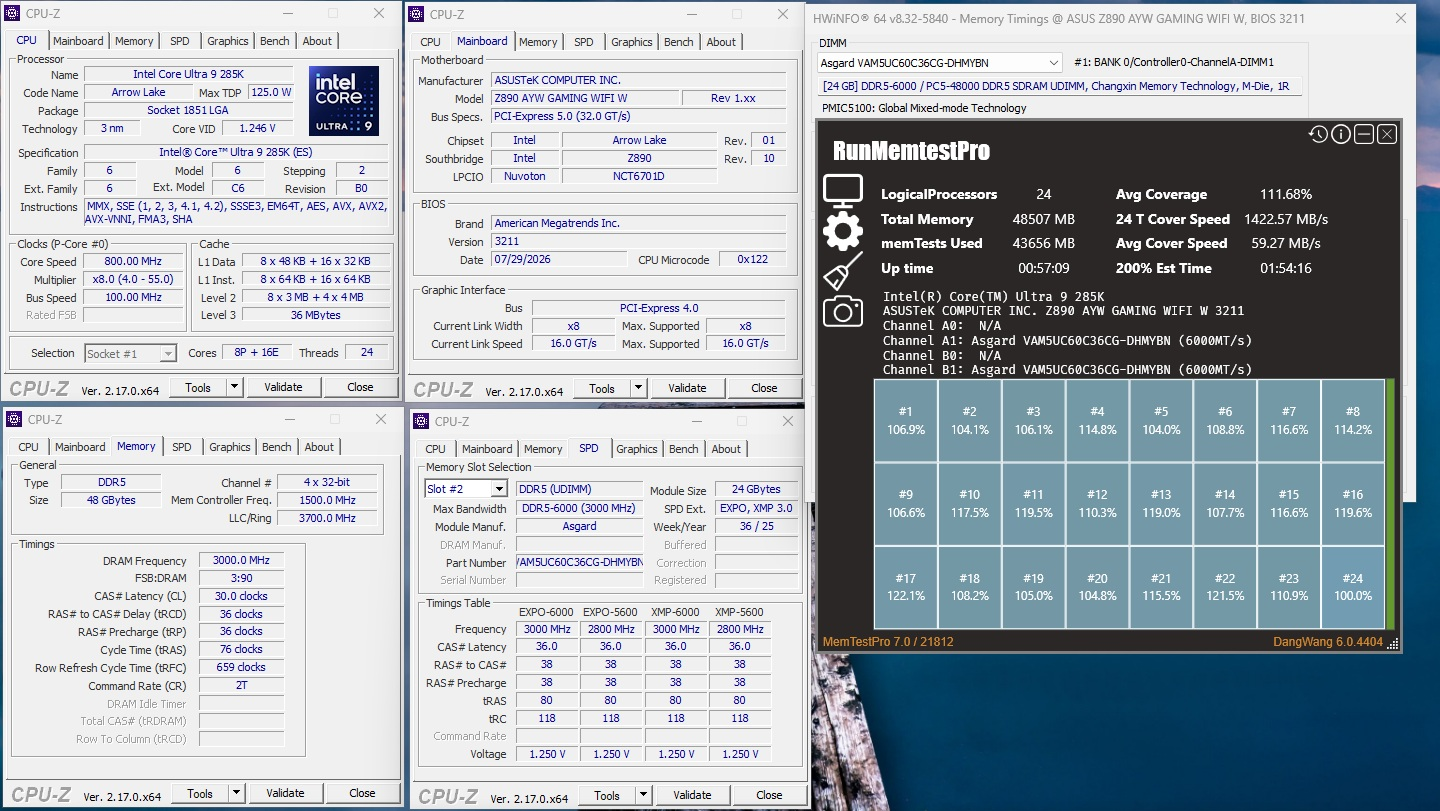Click Tools button in CPU-Z SPD slot window
1440x811 pixels.
(607, 795)
